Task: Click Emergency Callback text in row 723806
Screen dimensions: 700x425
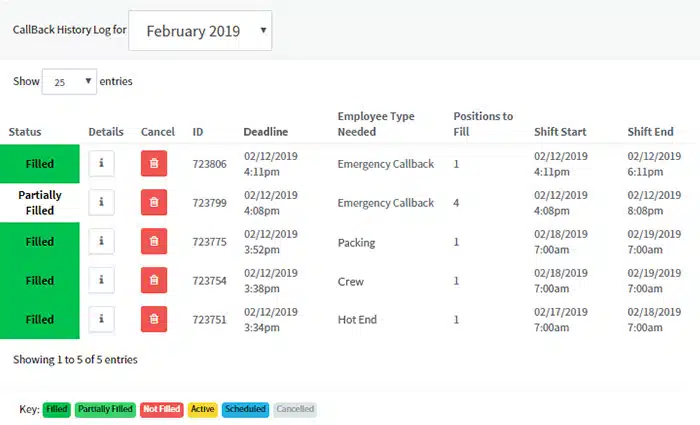Action: [386, 164]
